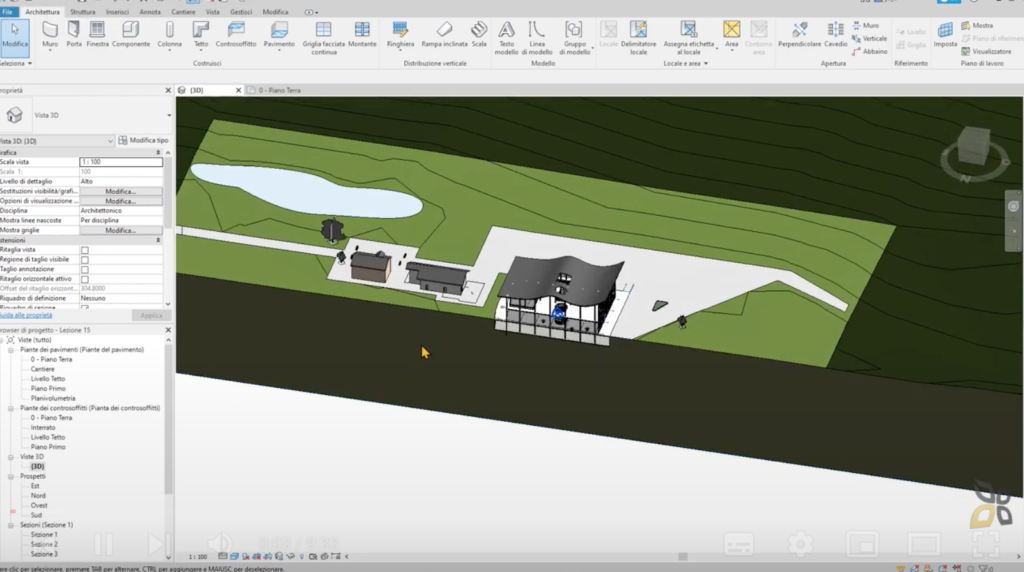Click Mostra work plane button
This screenshot has height=572, width=1024.
[977, 25]
